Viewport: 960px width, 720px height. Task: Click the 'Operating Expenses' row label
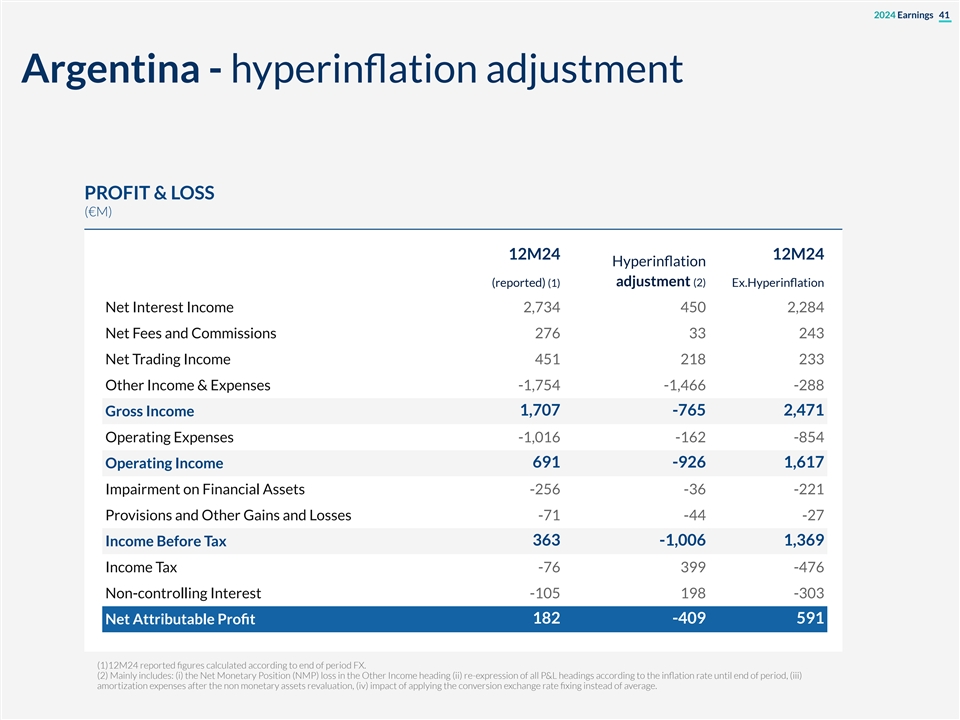point(169,437)
